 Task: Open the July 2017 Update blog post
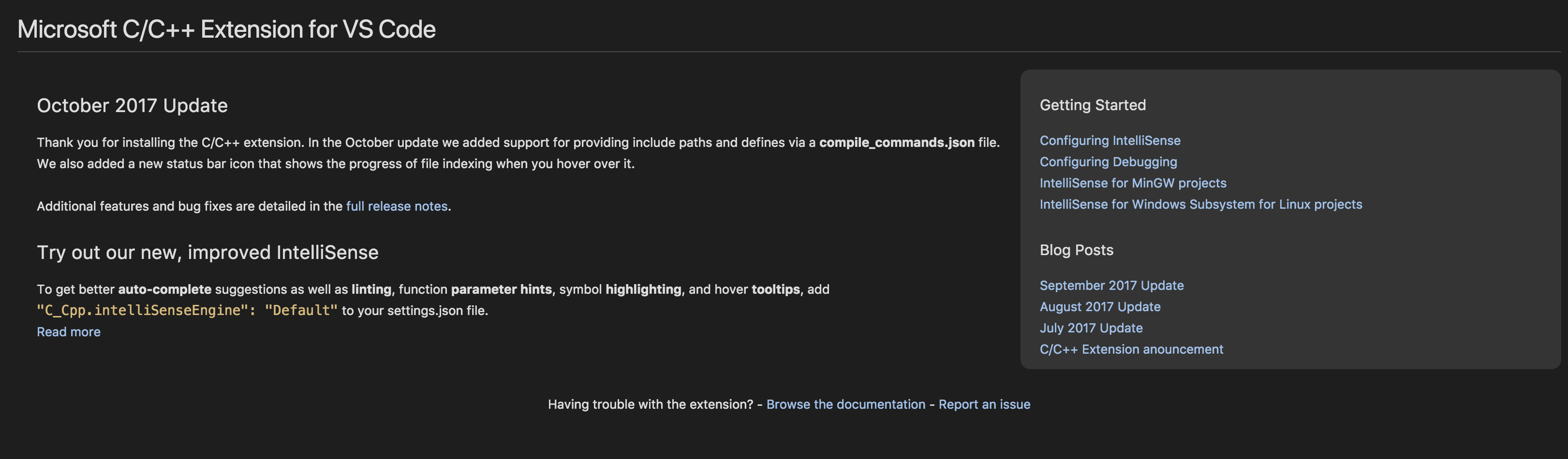[x=1092, y=328]
